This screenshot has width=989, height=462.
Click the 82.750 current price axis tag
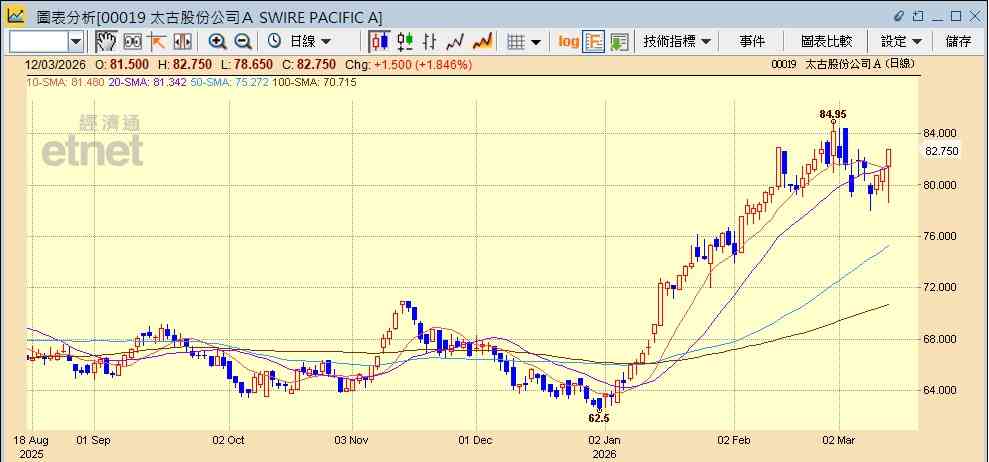coord(942,151)
